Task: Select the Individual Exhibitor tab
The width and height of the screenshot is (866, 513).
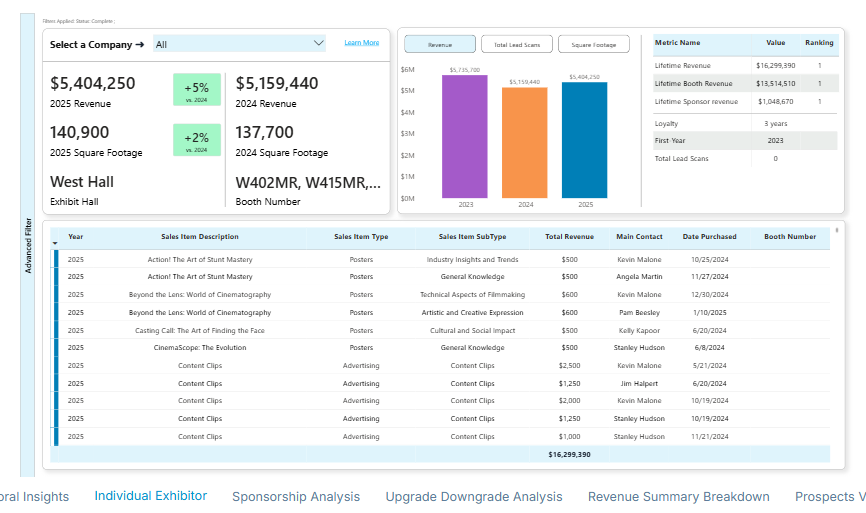Action: [151, 496]
